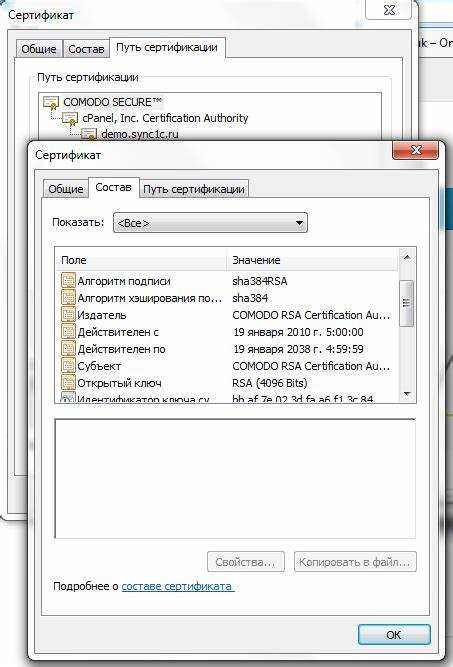The height and width of the screenshot is (667, 453).
Task: Click the icon next to Действителен по
Action: click(68, 349)
